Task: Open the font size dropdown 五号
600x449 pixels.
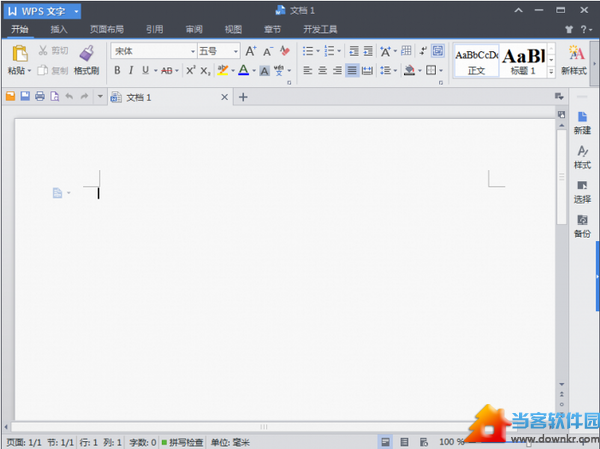Action: [x=236, y=51]
